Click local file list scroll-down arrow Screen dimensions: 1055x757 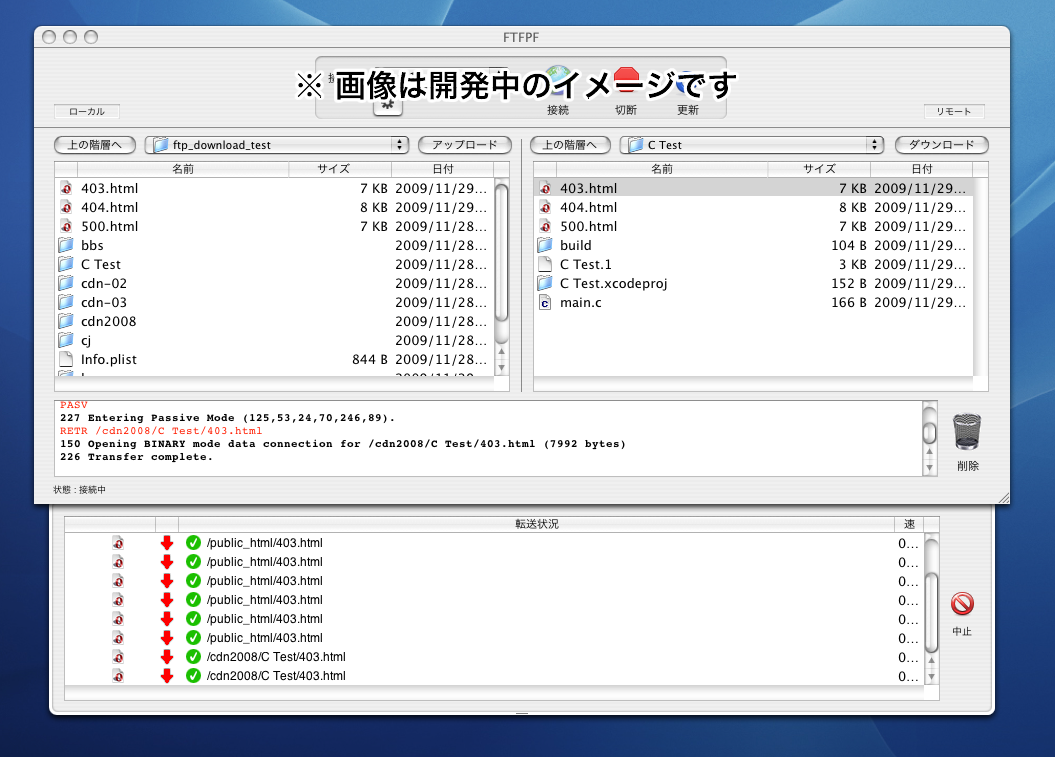coord(501,368)
